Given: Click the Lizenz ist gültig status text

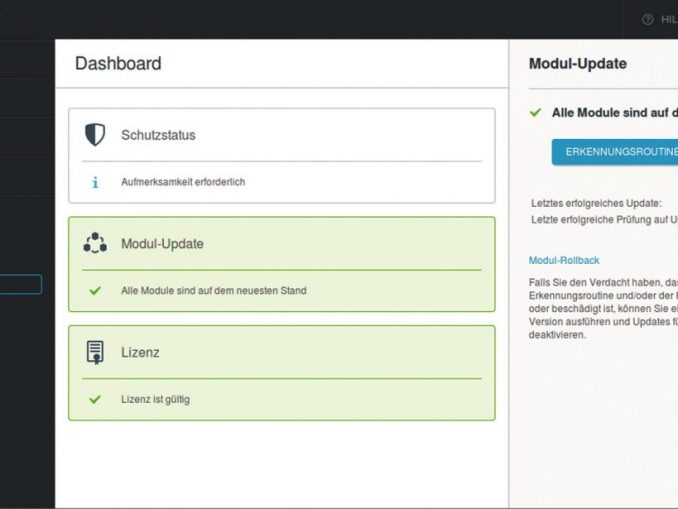Looking at the screenshot, I should (x=155, y=400).
